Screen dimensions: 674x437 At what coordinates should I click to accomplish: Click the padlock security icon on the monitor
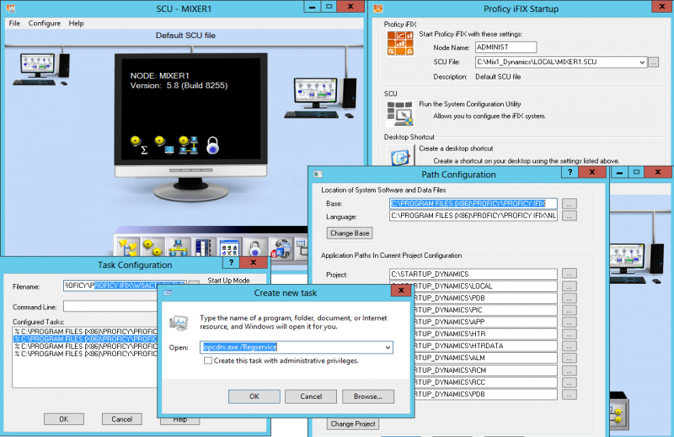point(212,145)
